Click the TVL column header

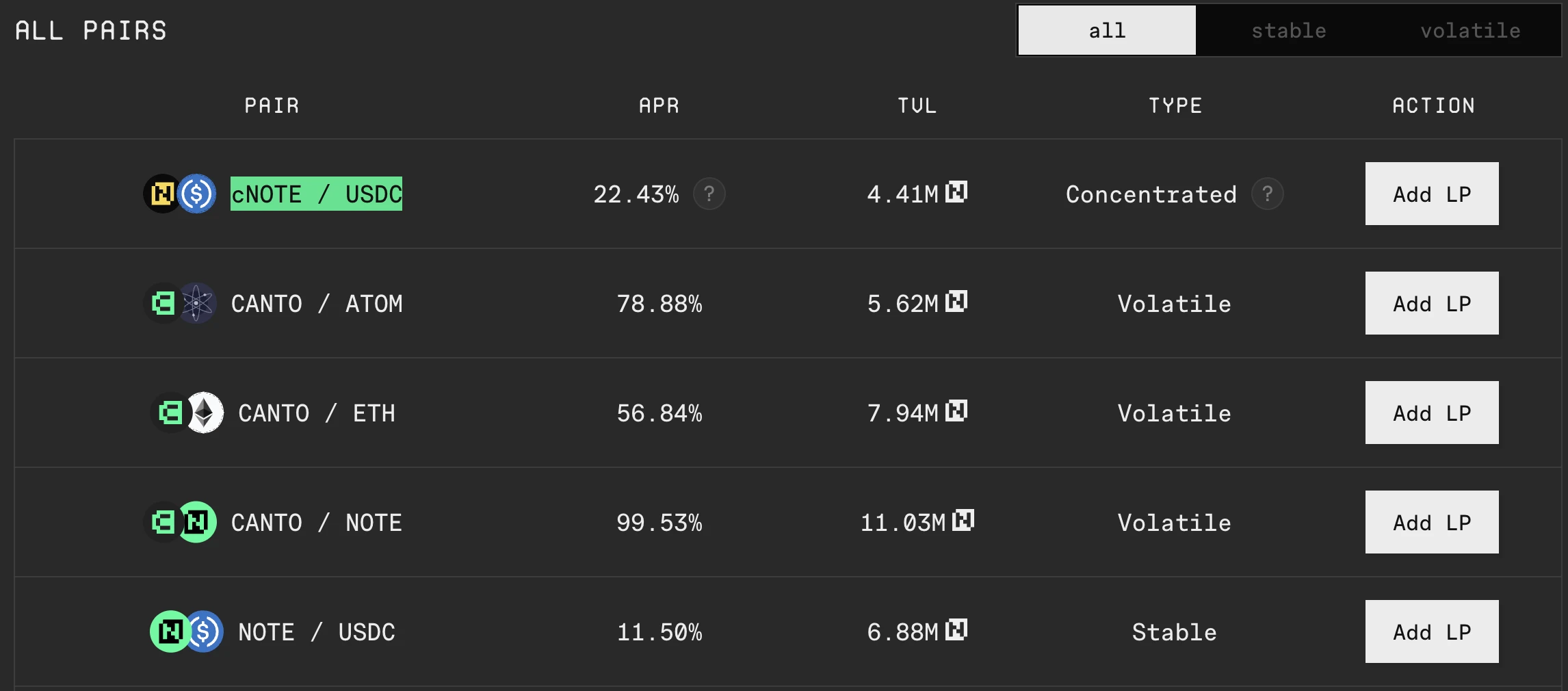(917, 105)
